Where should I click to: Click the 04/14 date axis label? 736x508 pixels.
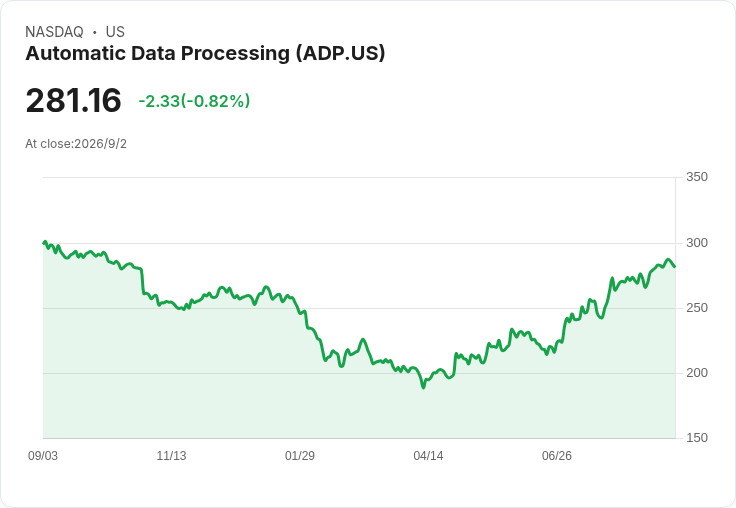click(x=428, y=456)
